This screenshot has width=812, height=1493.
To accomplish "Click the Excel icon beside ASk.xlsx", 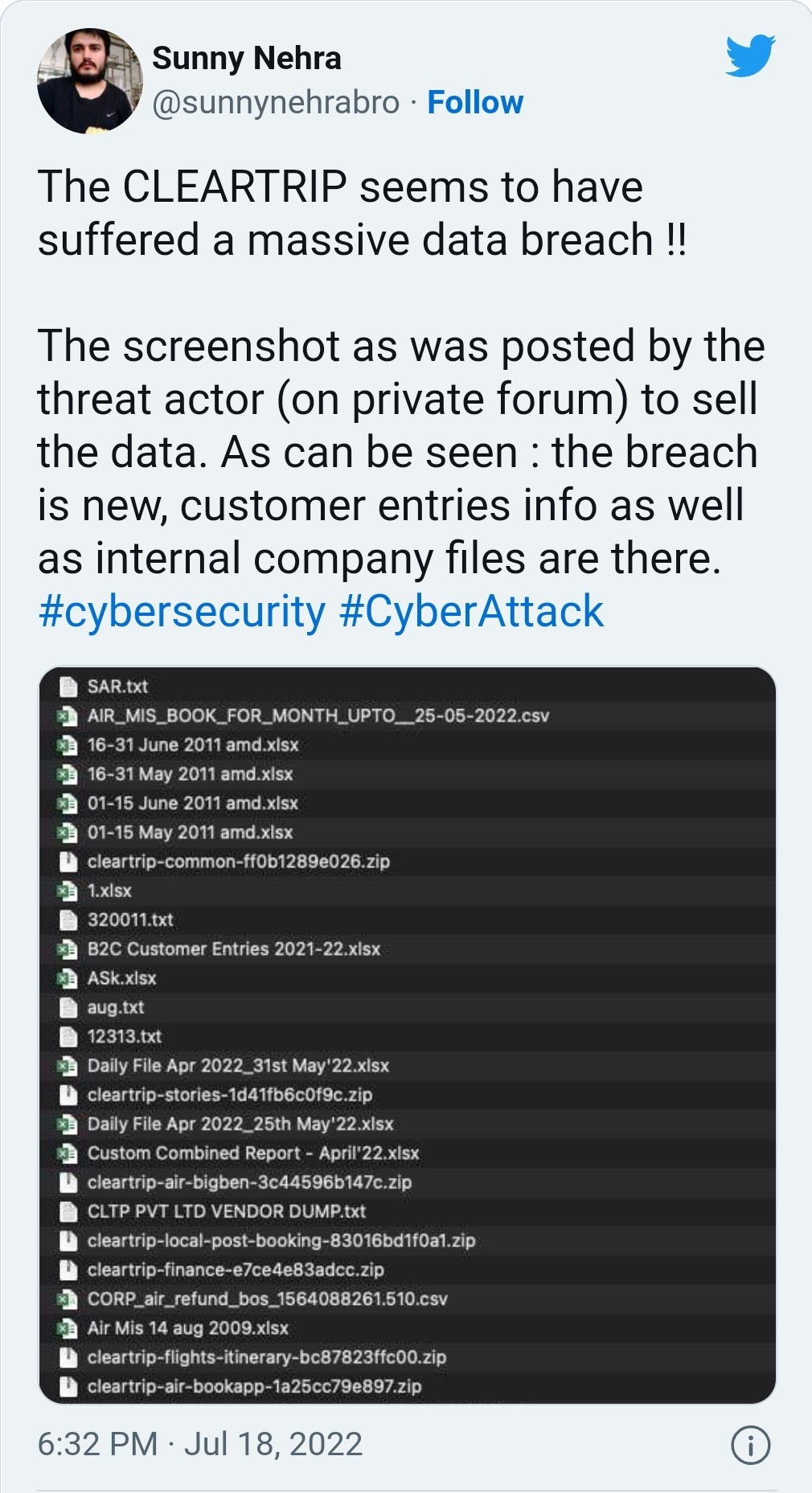I will click(x=68, y=978).
